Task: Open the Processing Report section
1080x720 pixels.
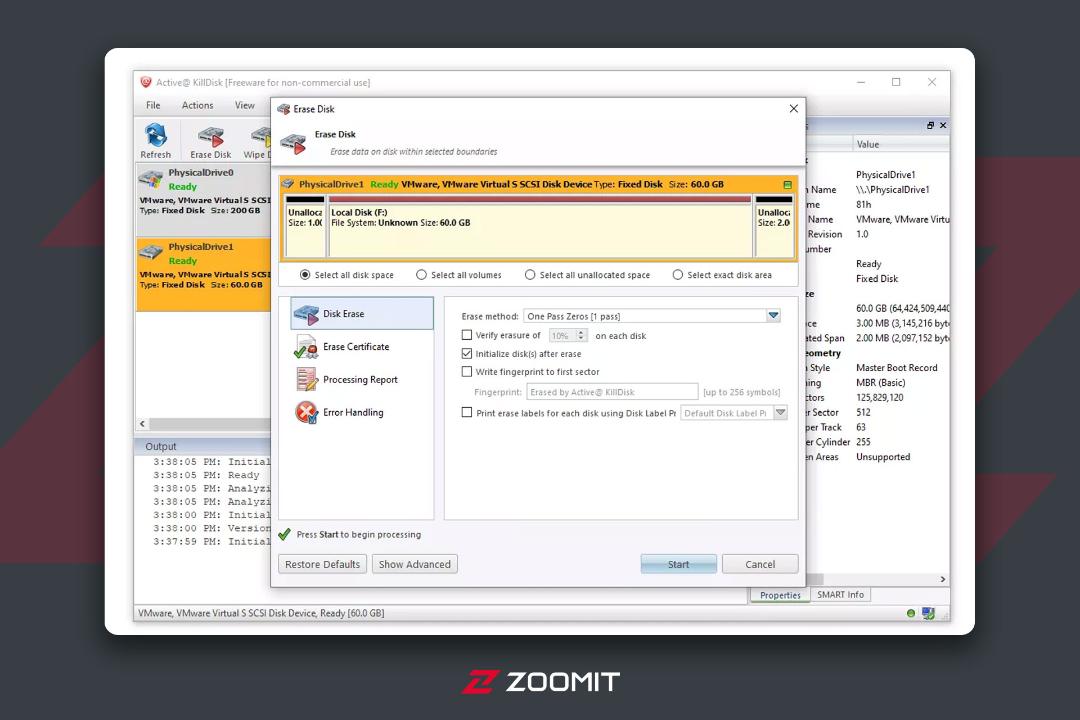Action: pos(362,380)
